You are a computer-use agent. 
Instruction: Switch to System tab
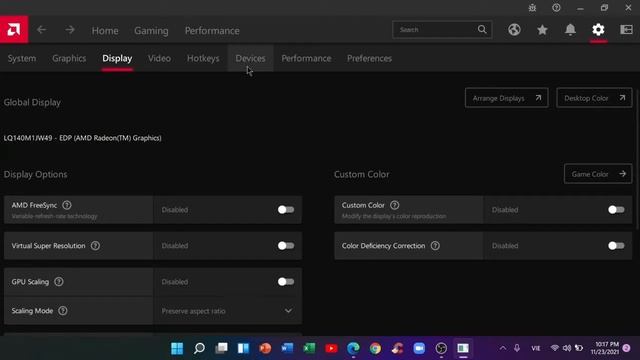coord(22,58)
